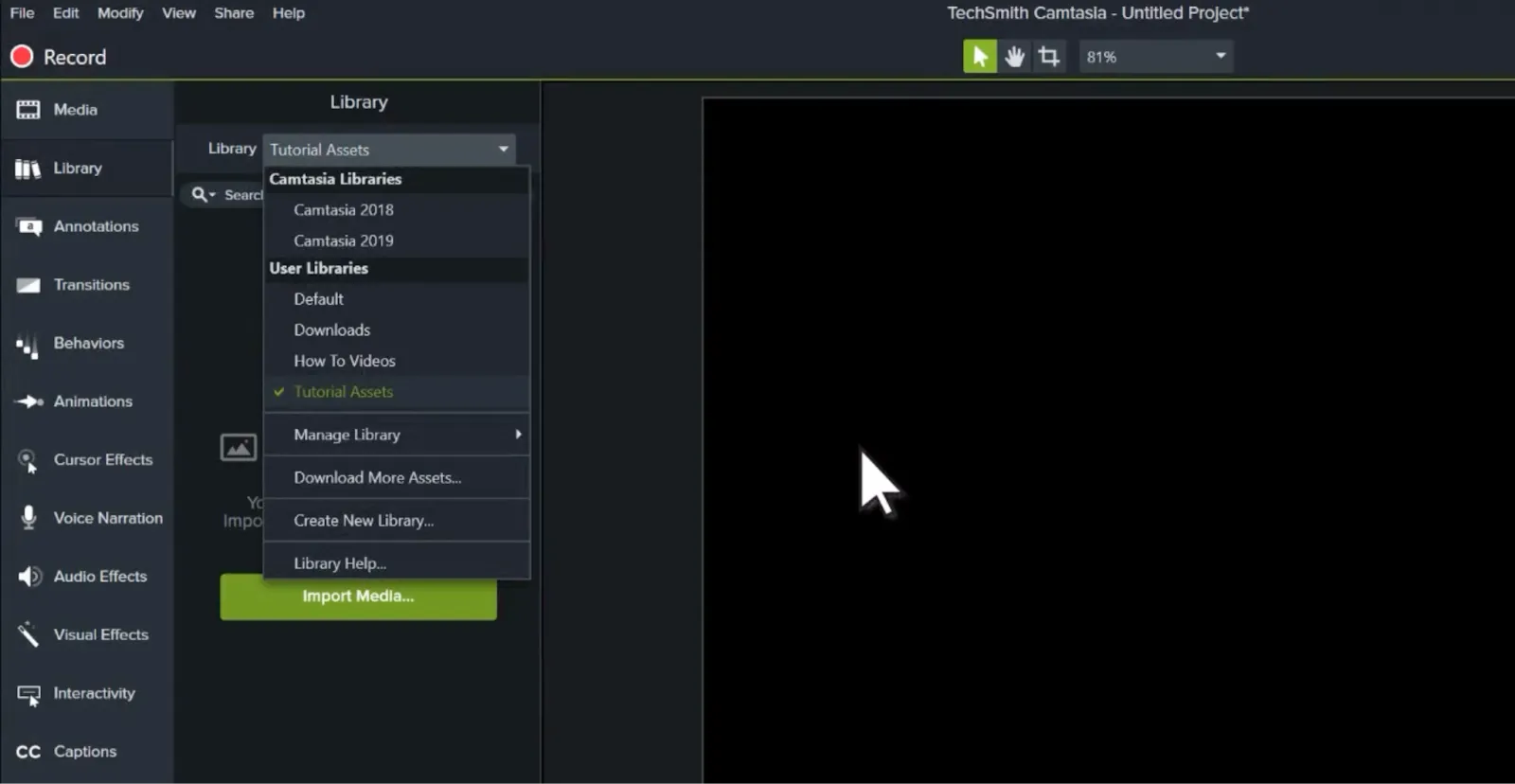
Task: Open the View menu
Action: tap(179, 13)
